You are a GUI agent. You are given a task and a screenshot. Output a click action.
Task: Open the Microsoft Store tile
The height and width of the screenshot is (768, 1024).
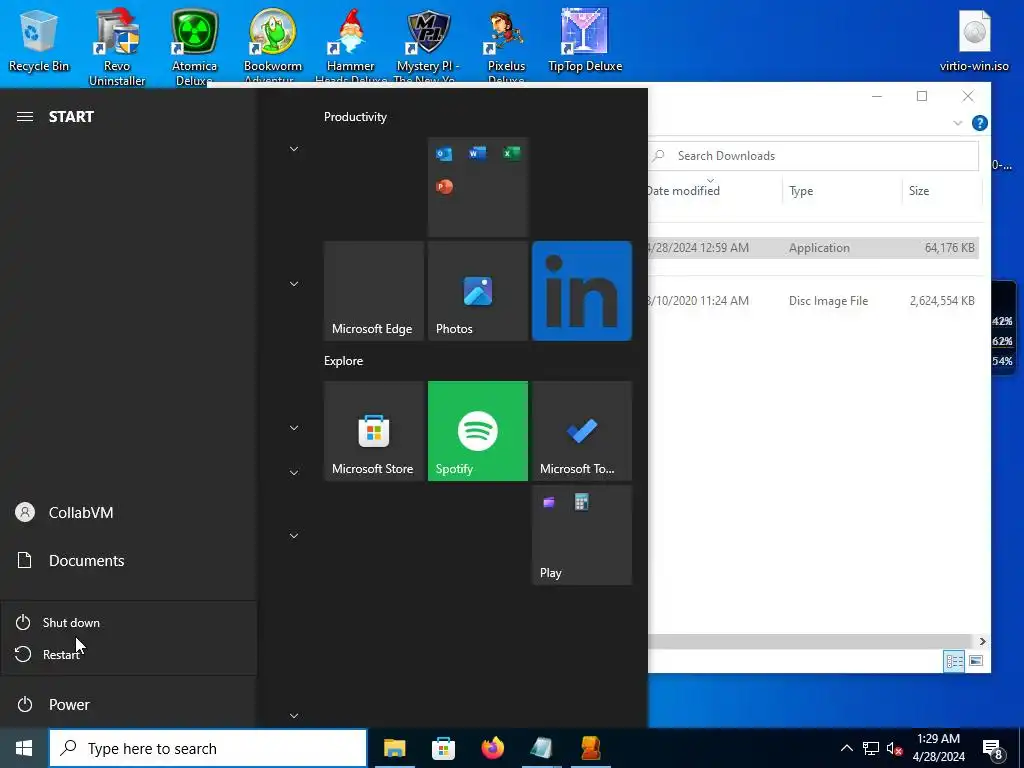[374, 431]
